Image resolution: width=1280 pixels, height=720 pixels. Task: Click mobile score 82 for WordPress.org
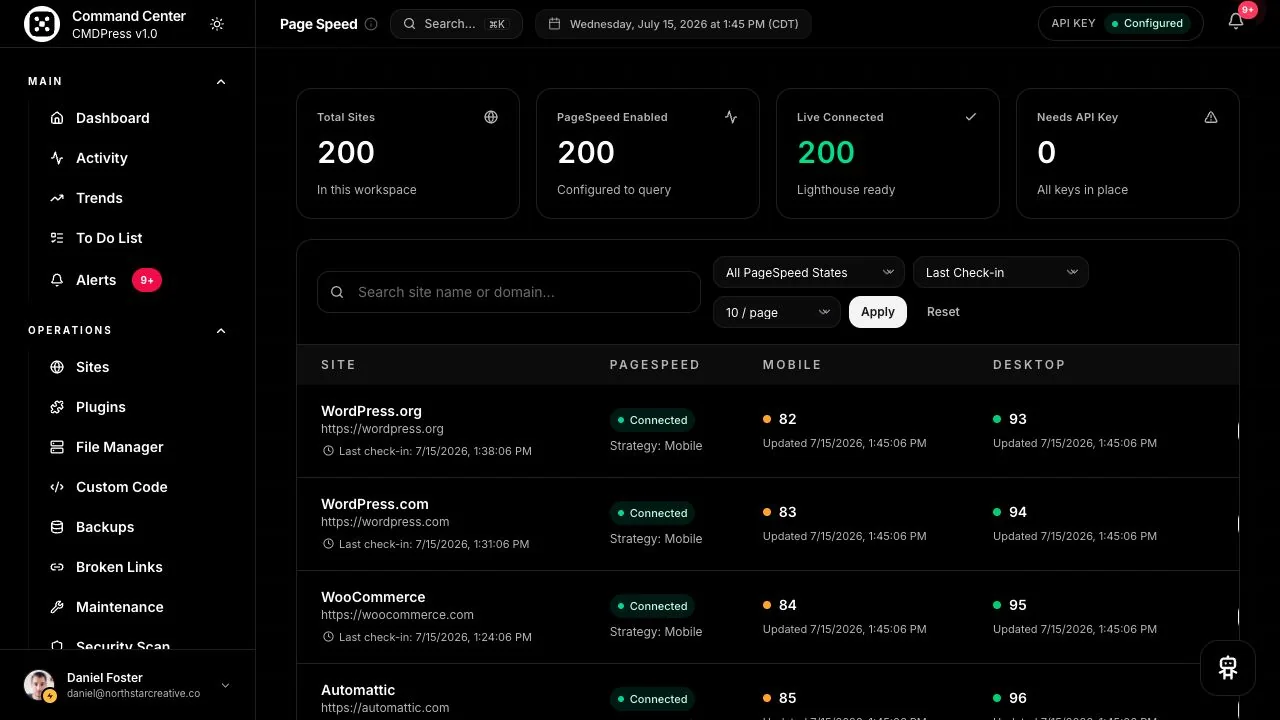(x=788, y=419)
